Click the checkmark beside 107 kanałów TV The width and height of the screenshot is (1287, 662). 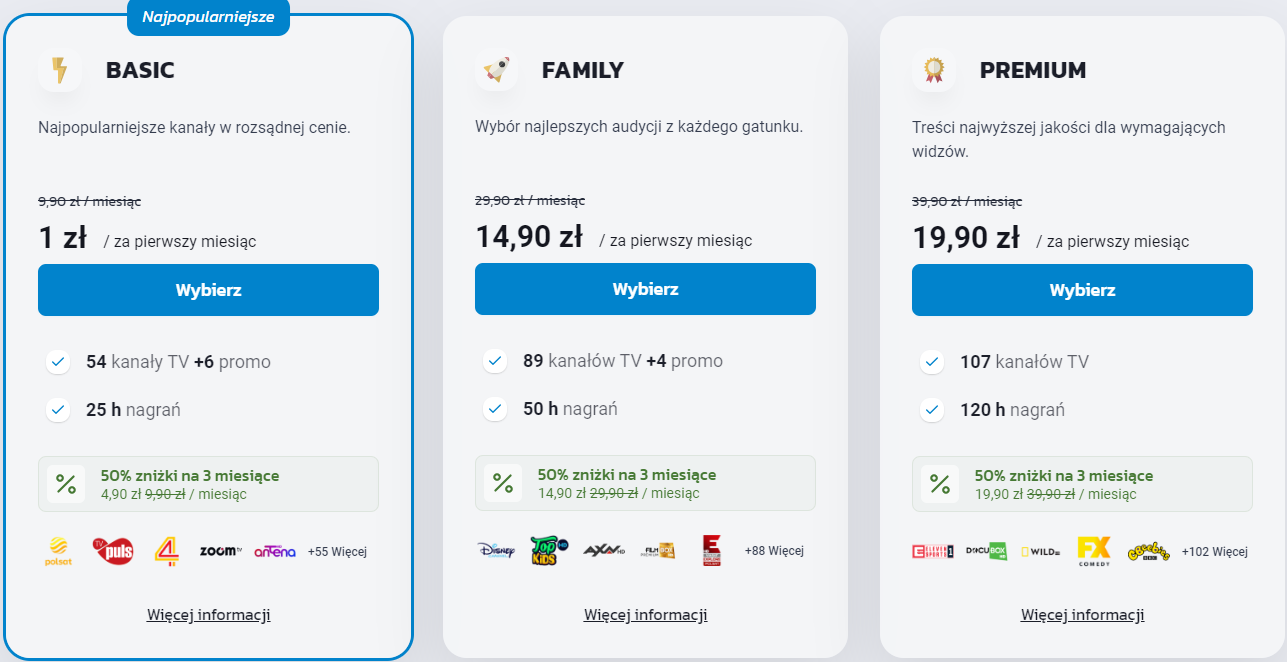pos(932,361)
